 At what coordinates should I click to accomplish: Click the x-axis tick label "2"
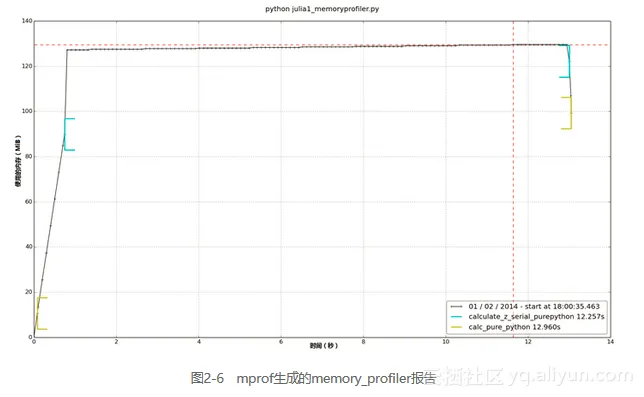[x=116, y=342]
